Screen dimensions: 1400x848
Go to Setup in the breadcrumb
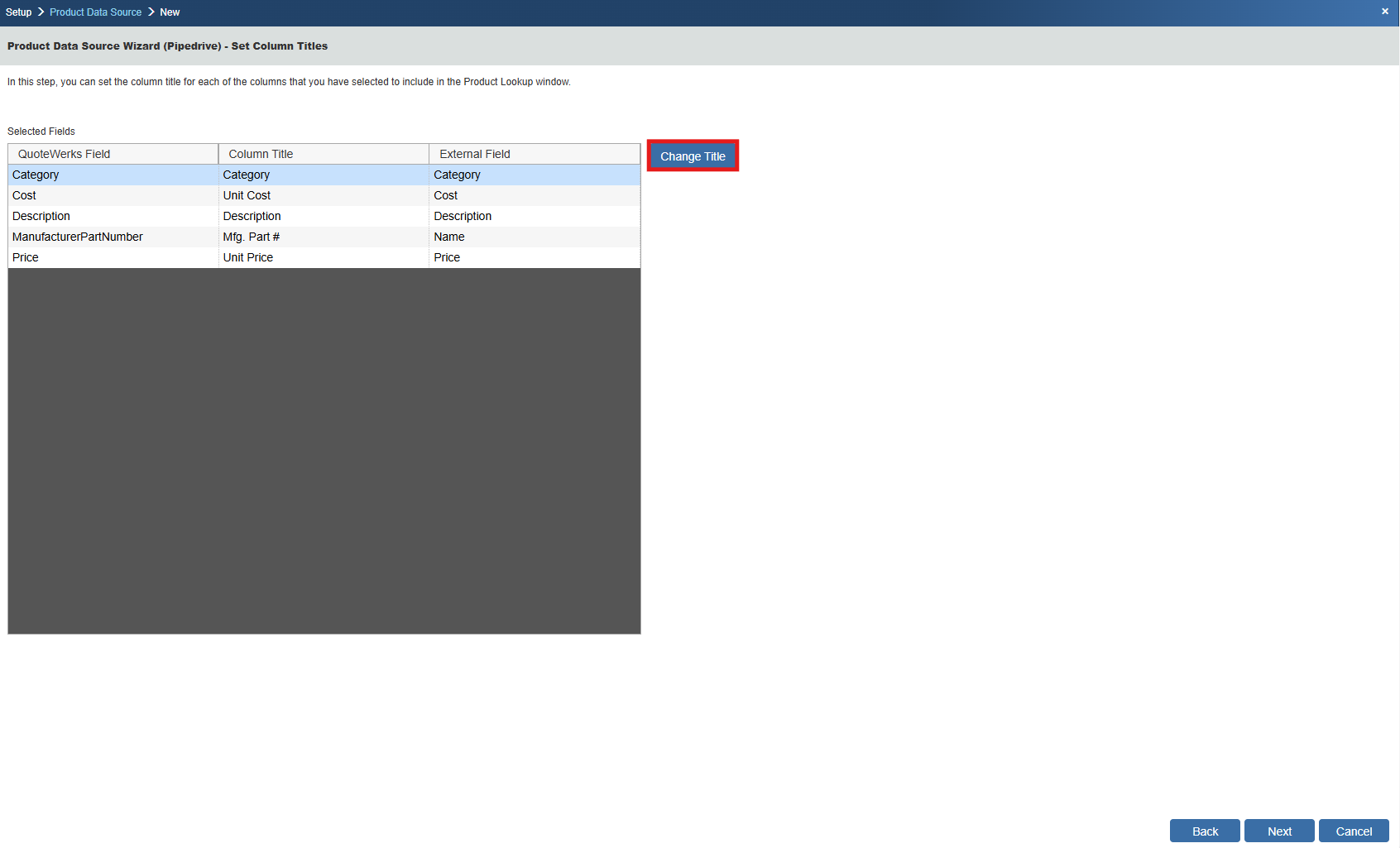coord(18,12)
